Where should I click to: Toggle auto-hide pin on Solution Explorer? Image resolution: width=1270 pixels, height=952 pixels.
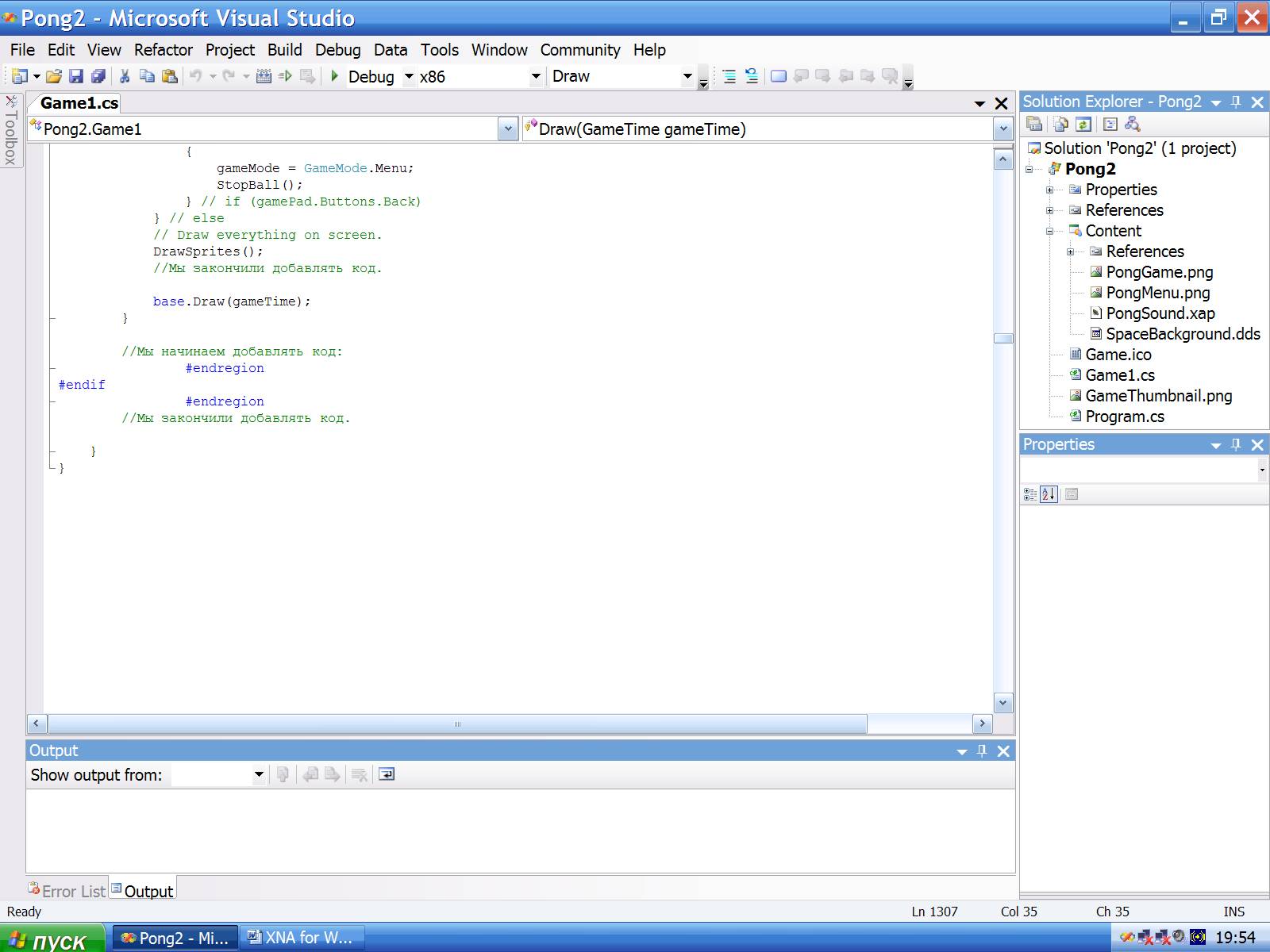pos(1236,102)
